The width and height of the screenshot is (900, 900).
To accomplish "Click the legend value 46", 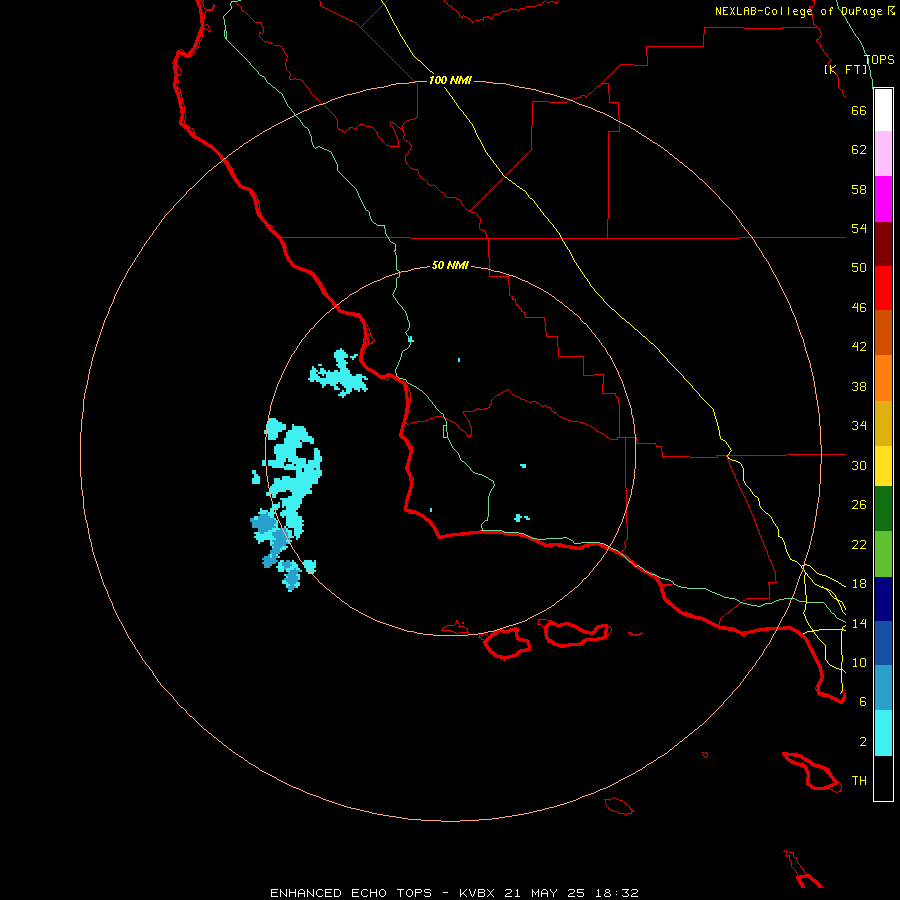I will coord(859,308).
